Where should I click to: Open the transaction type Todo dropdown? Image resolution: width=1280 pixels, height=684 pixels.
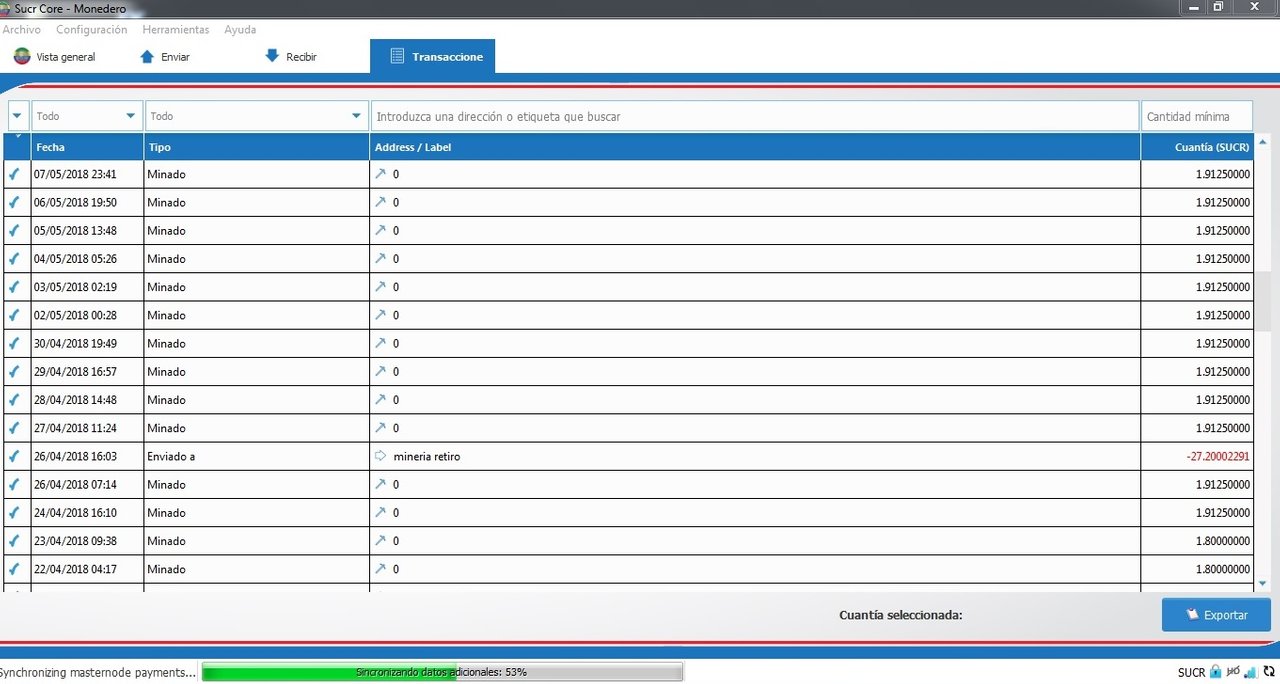pos(256,116)
